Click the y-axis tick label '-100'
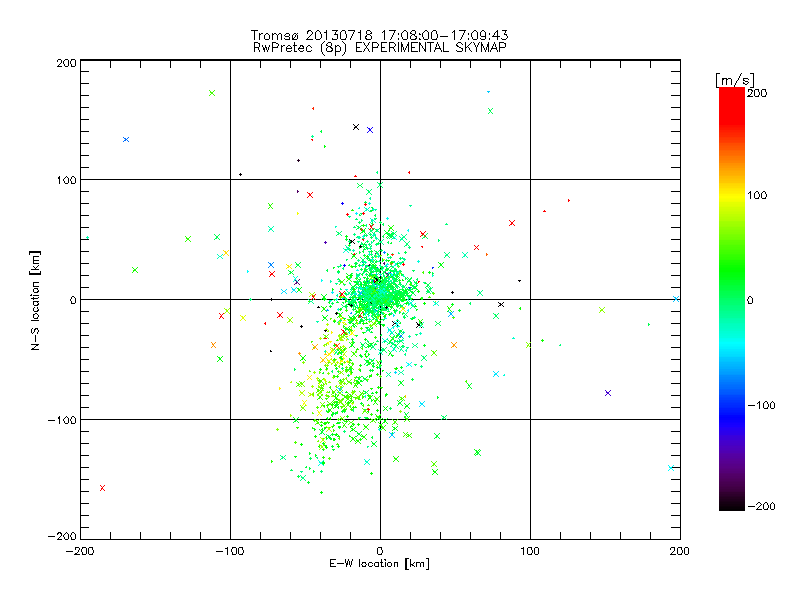This screenshot has height=600, width=800. pos(62,420)
